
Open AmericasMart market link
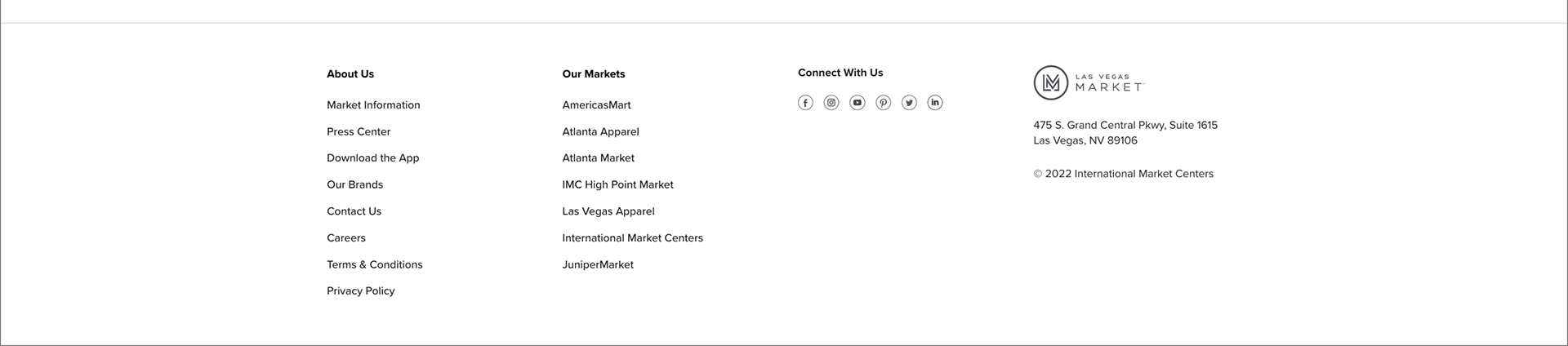click(x=596, y=105)
